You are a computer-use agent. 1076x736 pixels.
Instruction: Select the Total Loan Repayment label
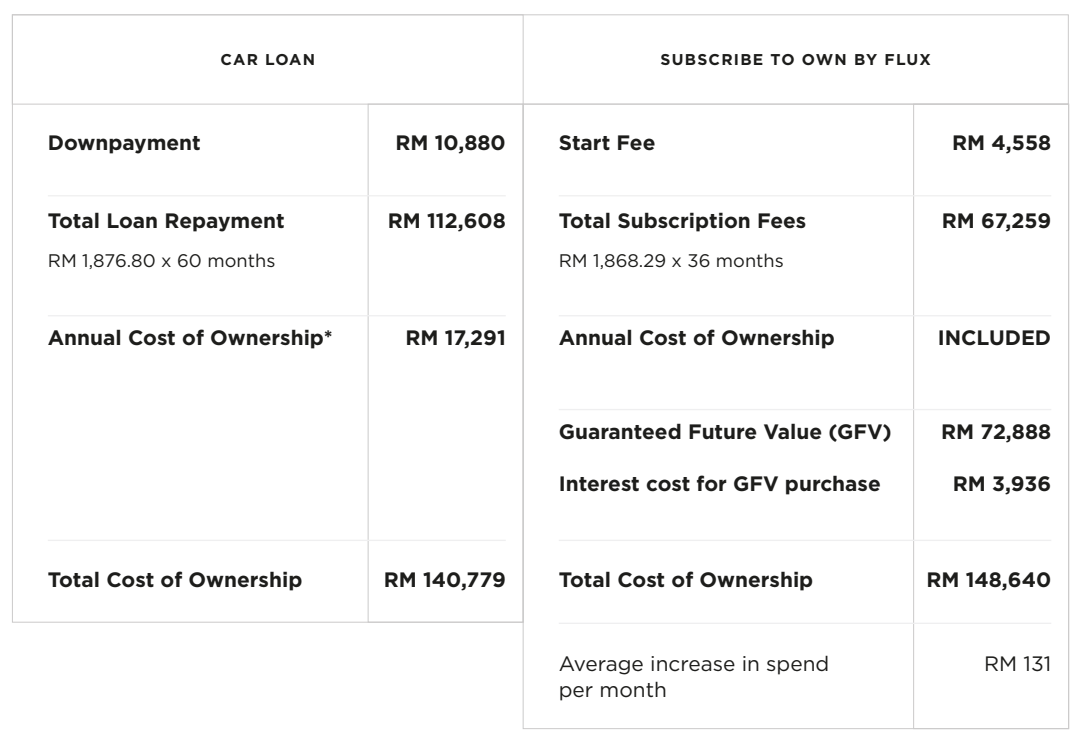(166, 221)
